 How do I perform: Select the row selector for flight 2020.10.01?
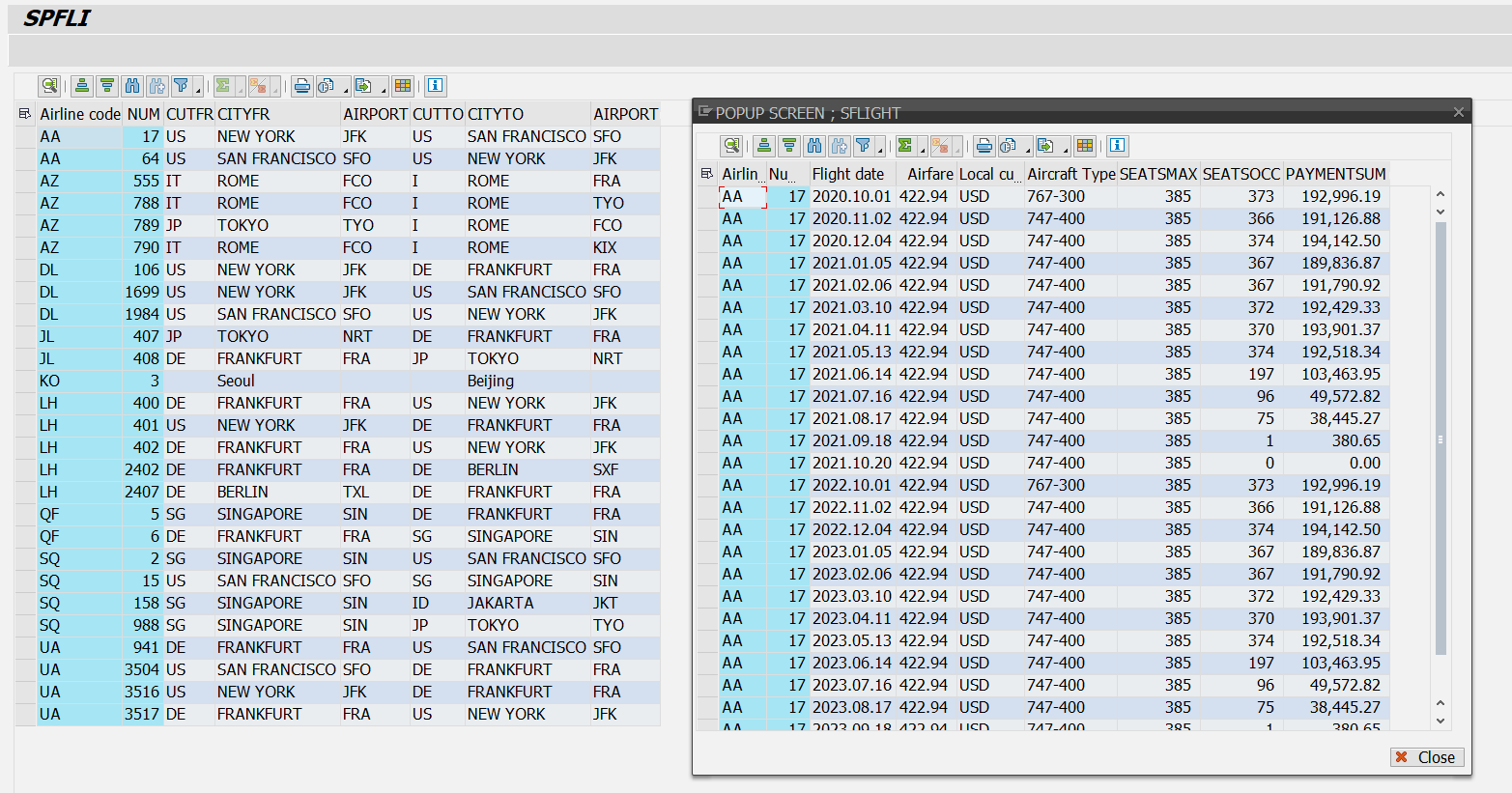[707, 196]
